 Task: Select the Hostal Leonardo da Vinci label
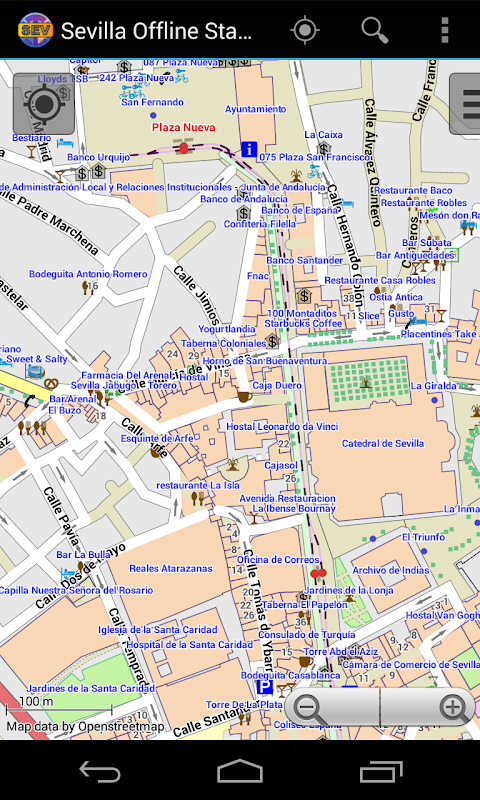(282, 426)
